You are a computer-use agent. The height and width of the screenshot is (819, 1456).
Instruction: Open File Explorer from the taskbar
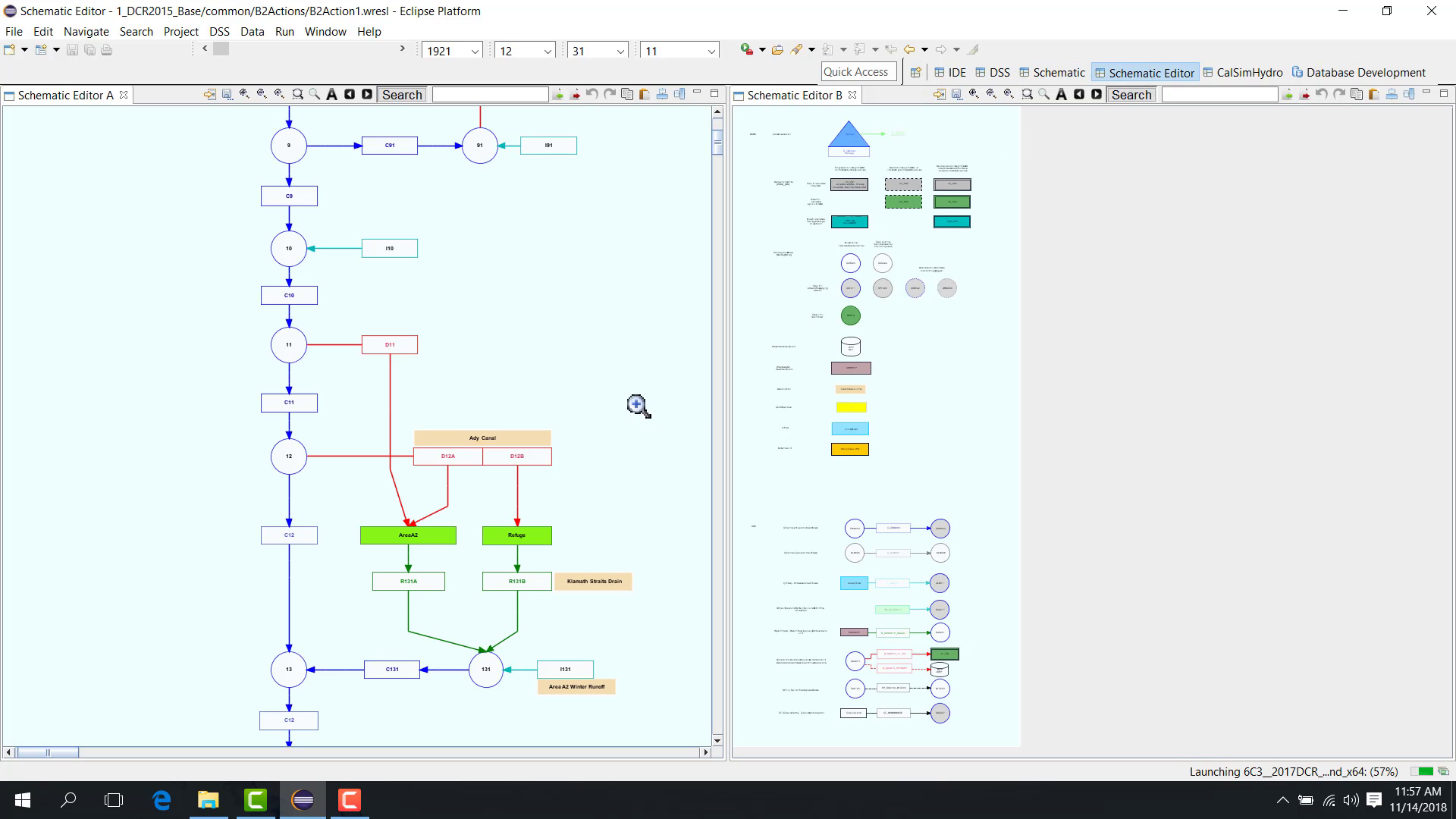[208, 800]
